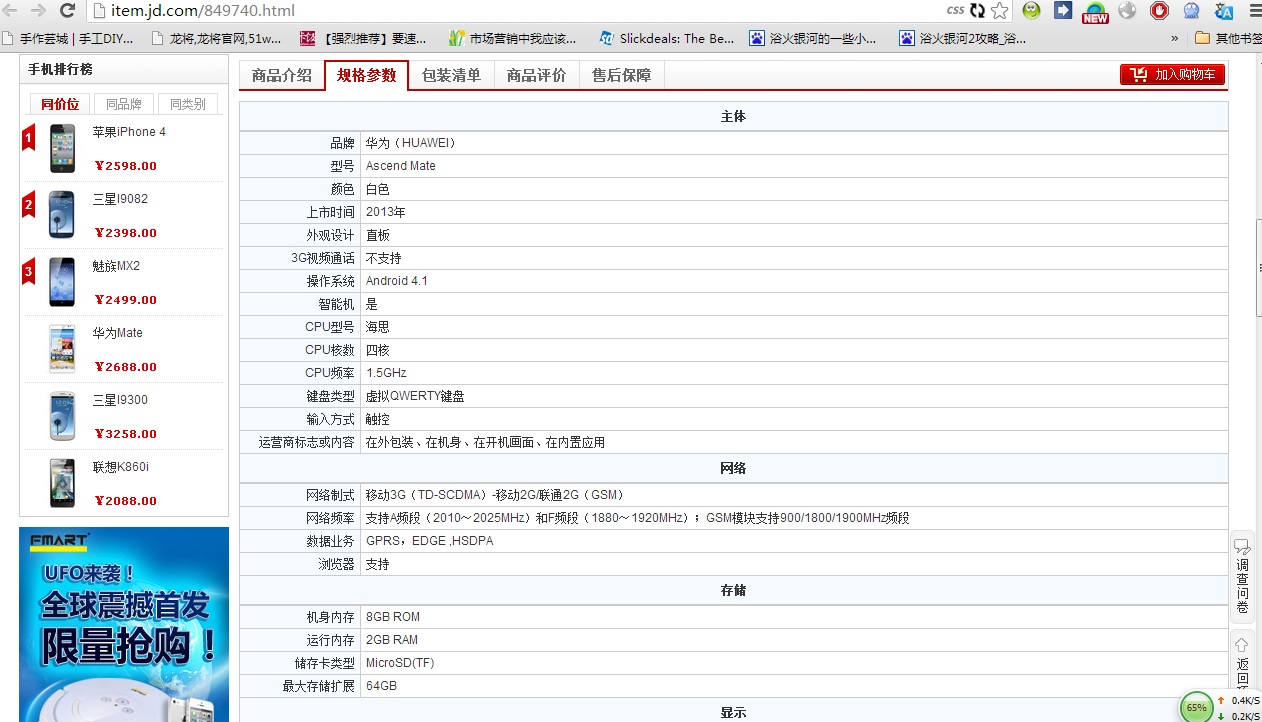Click the ￥2688.00 price
Image resolution: width=1262 pixels, height=722 pixels.
point(125,367)
